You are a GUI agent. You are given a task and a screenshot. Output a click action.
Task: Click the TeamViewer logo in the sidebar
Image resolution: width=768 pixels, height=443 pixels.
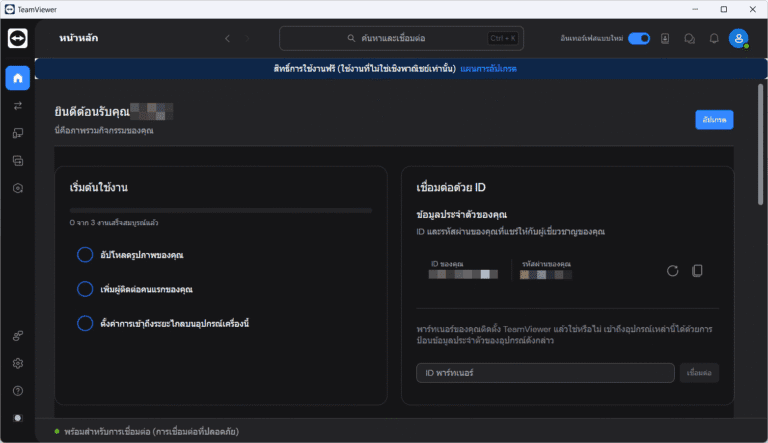coord(18,38)
